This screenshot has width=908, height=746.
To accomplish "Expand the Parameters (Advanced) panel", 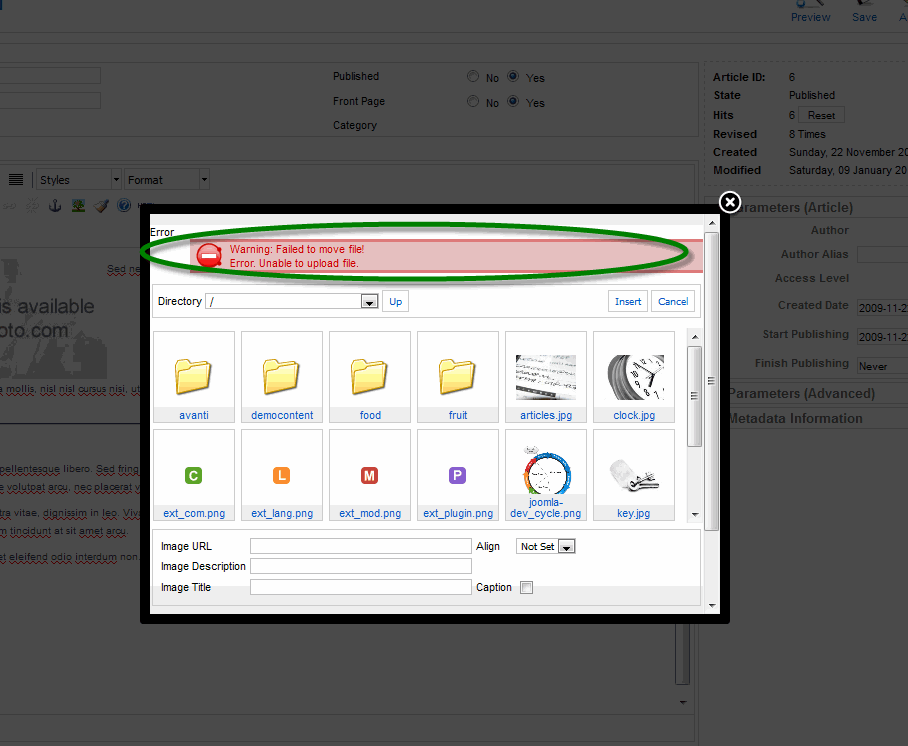I will [x=806, y=394].
